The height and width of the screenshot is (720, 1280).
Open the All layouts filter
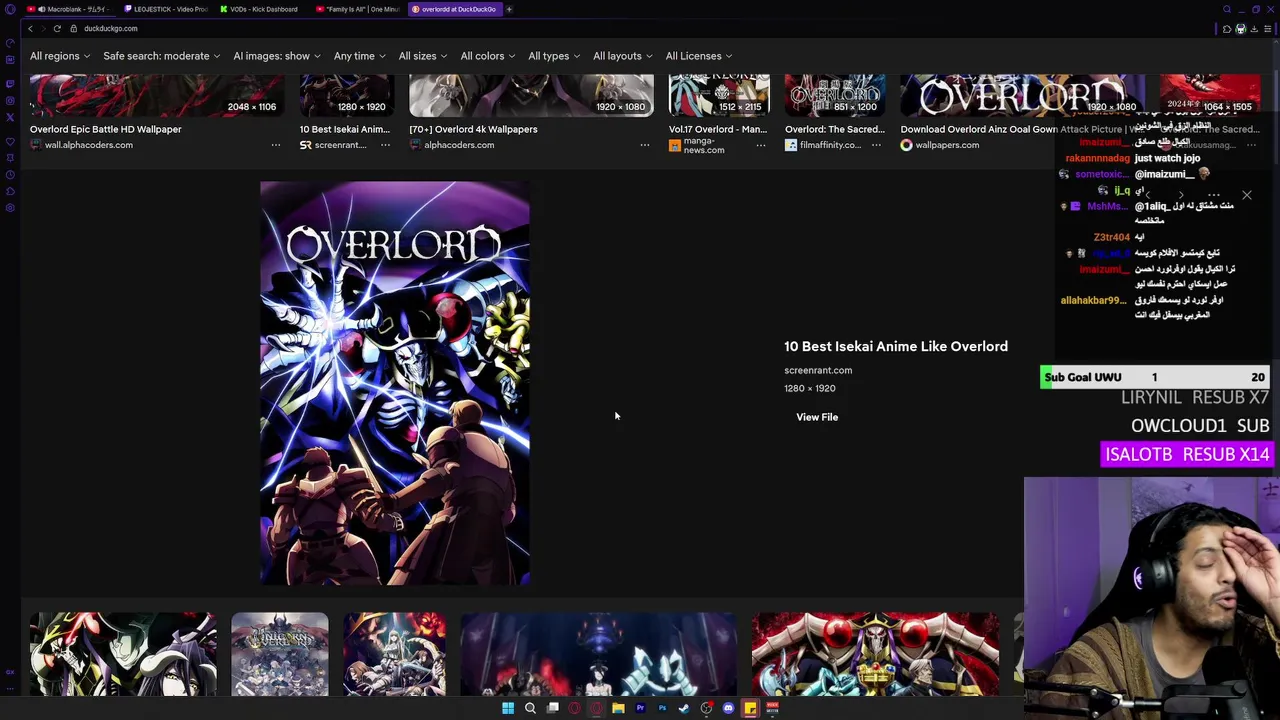tap(623, 56)
